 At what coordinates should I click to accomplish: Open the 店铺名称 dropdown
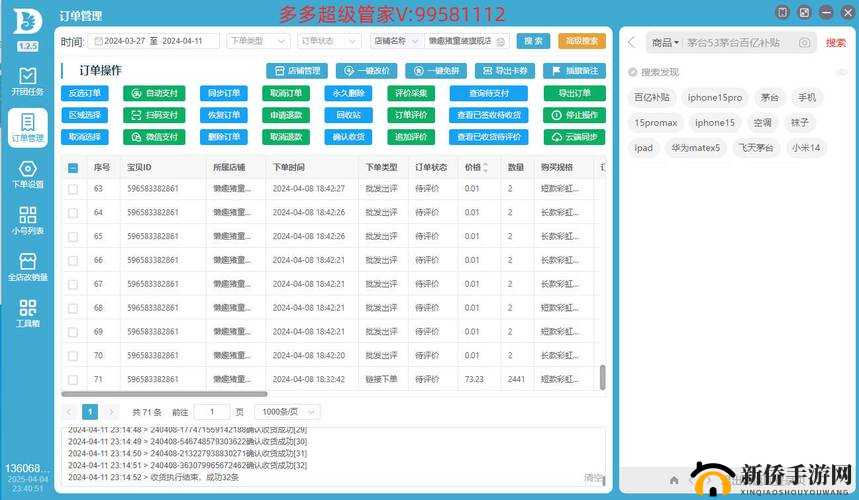[x=395, y=41]
